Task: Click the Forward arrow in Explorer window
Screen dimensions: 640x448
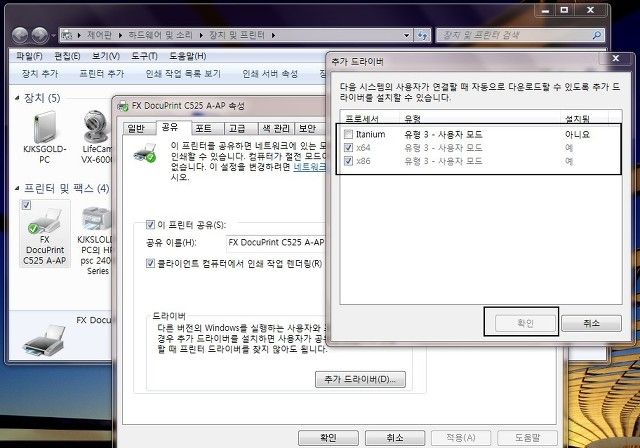Action: [40, 35]
